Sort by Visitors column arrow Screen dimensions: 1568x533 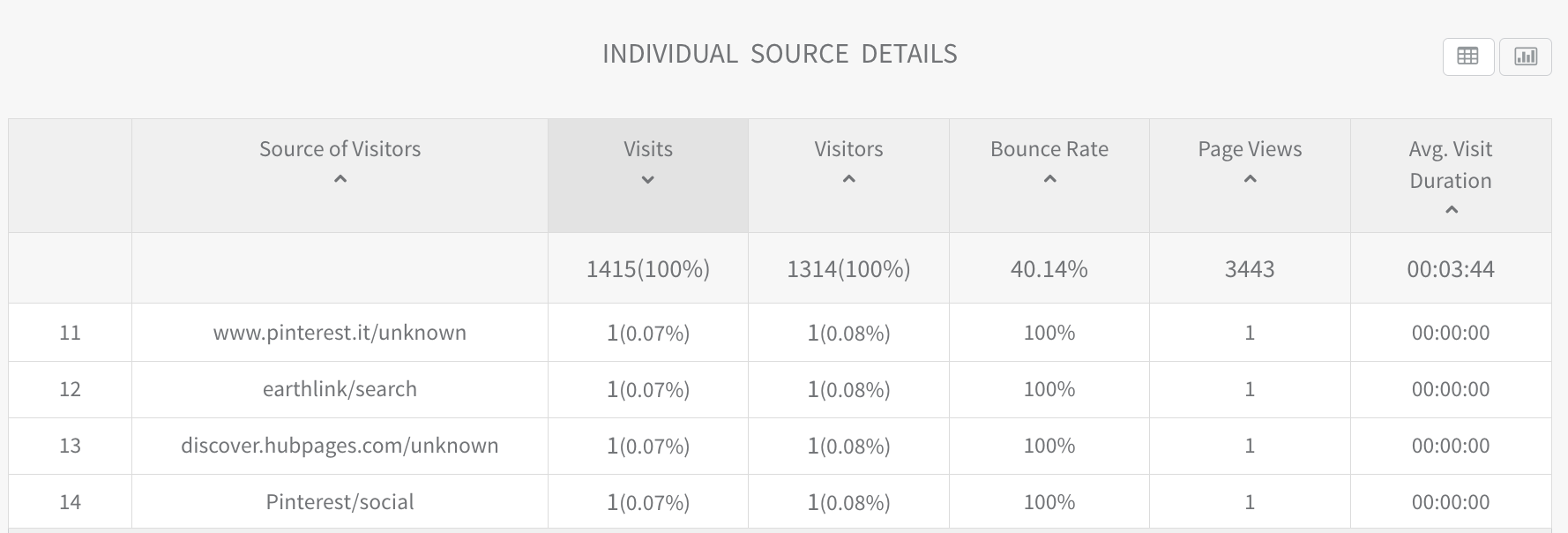click(x=848, y=179)
